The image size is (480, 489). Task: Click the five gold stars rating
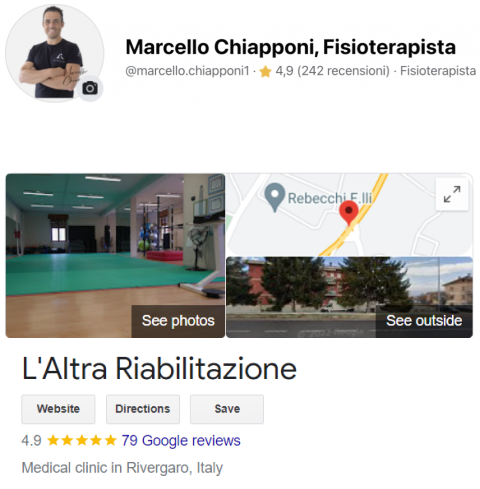82,440
